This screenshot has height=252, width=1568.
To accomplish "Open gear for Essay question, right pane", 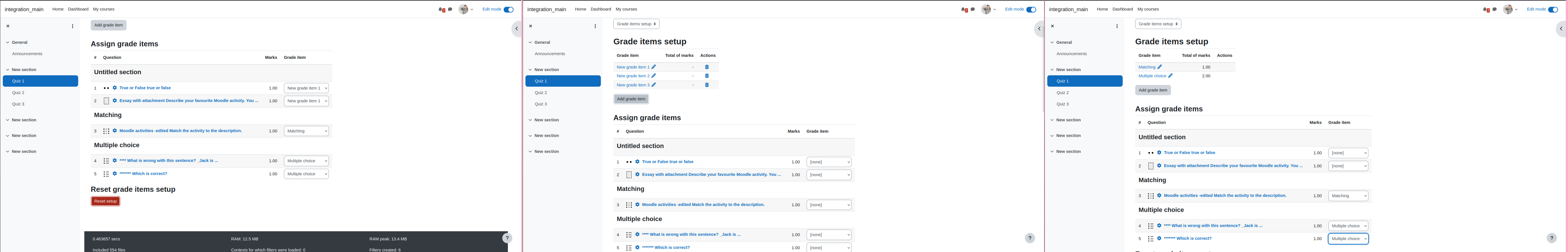I will pos(1159,166).
